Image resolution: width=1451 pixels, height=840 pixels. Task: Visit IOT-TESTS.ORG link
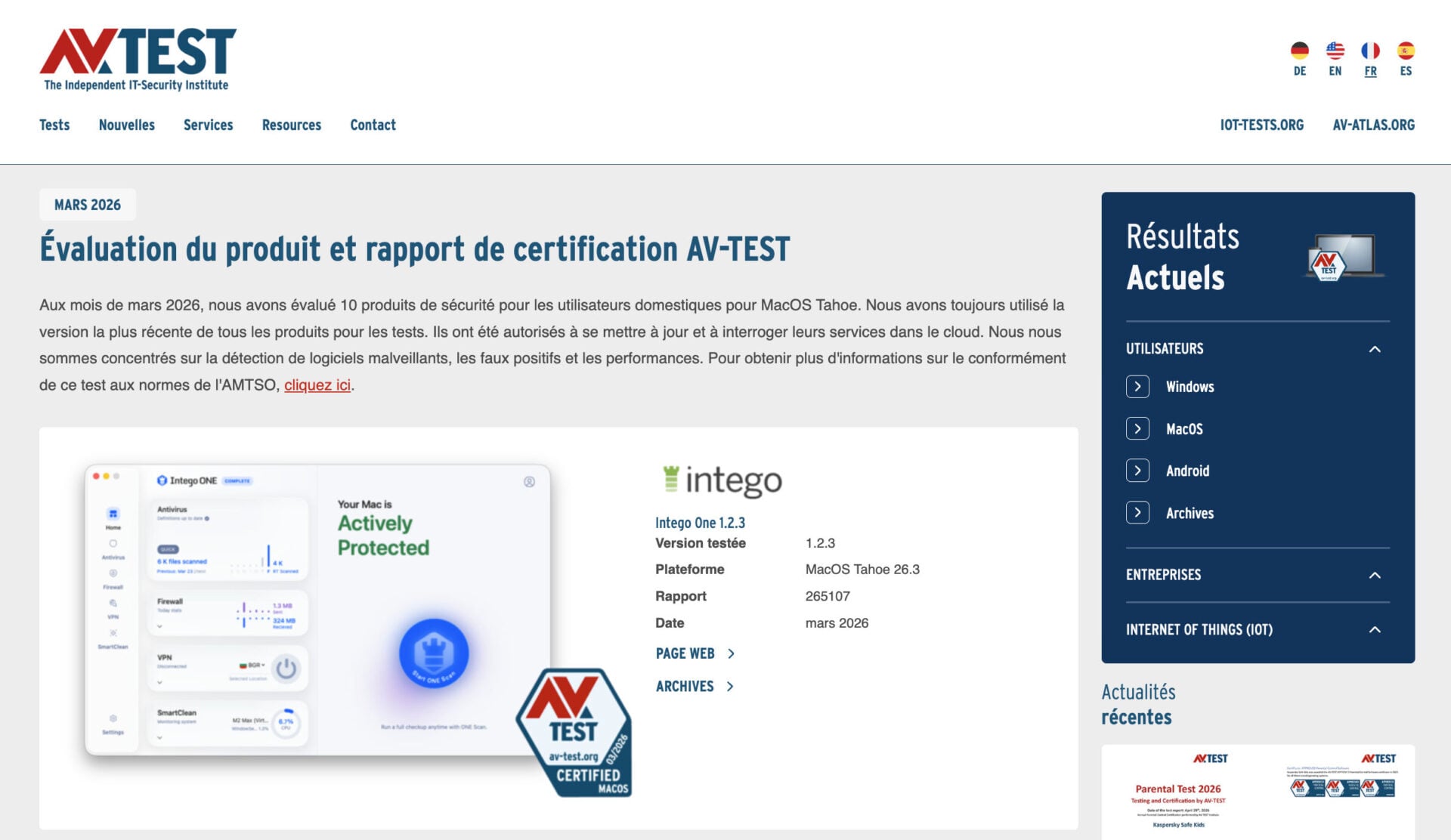1261,125
